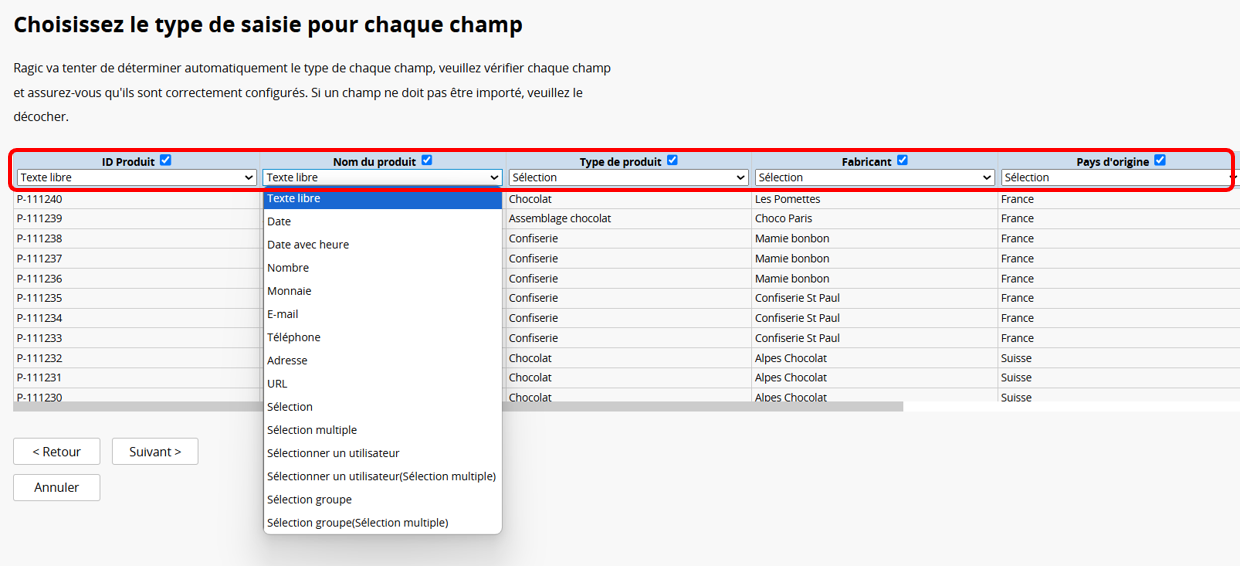Viewport: 1240px width, 567px height.
Task: Open the Pays d'origine type dropdown
Action: [x=1120, y=177]
